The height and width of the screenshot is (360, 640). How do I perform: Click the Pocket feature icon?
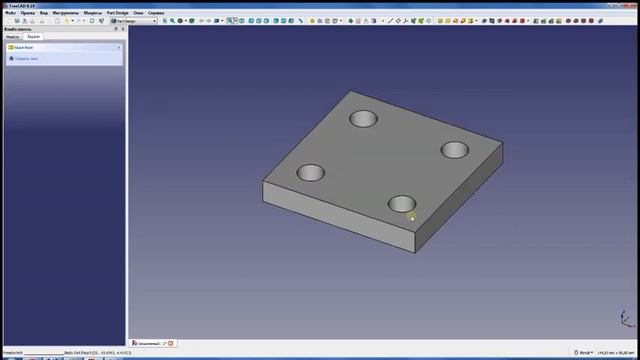(484, 20)
